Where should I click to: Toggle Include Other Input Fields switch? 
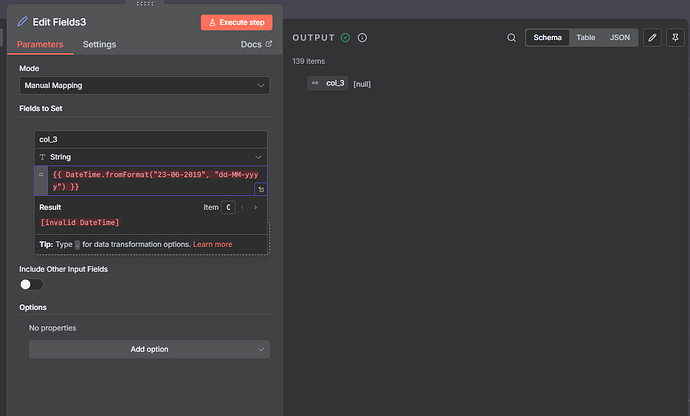31,284
